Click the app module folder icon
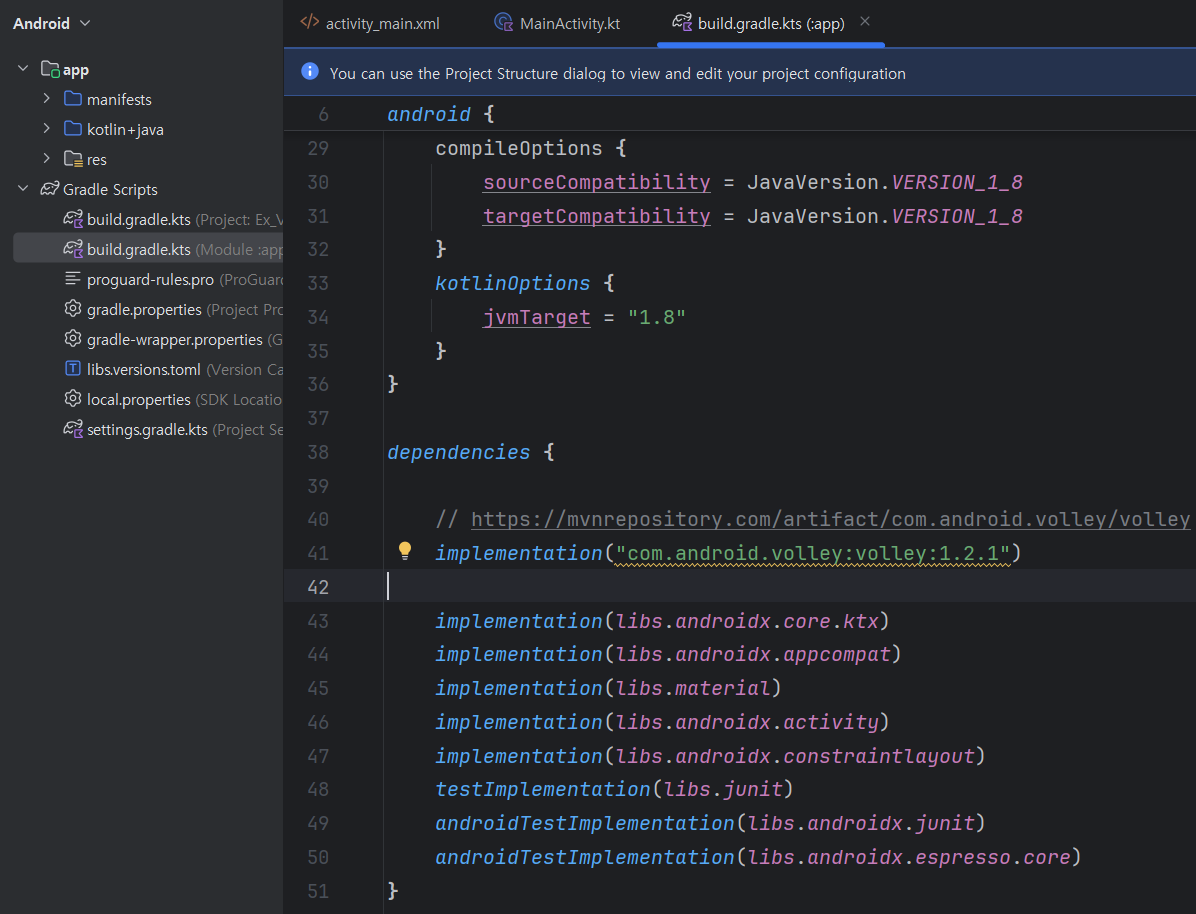The height and width of the screenshot is (914, 1196). [50, 70]
